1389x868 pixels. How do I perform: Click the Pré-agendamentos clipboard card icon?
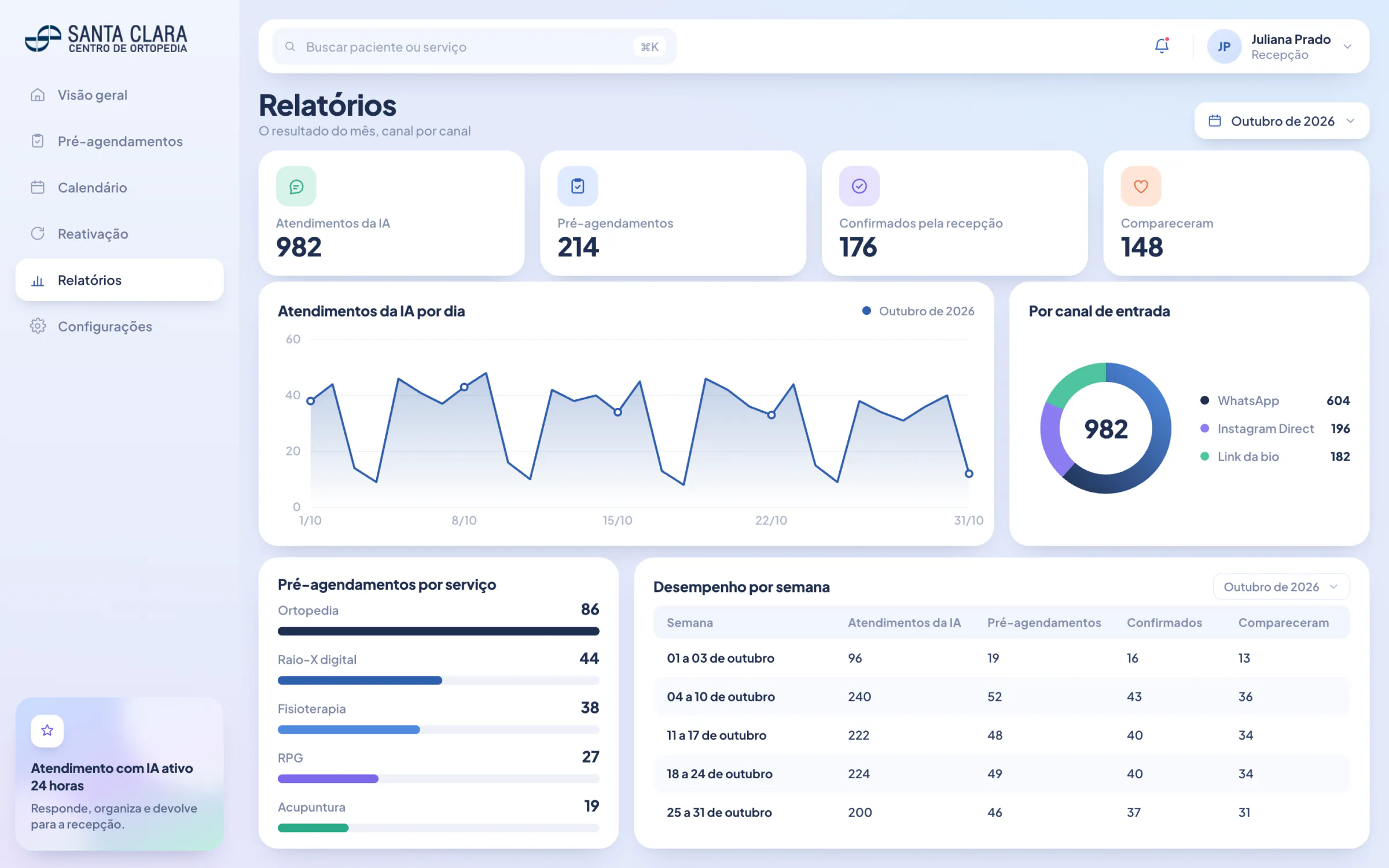pyautogui.click(x=578, y=186)
